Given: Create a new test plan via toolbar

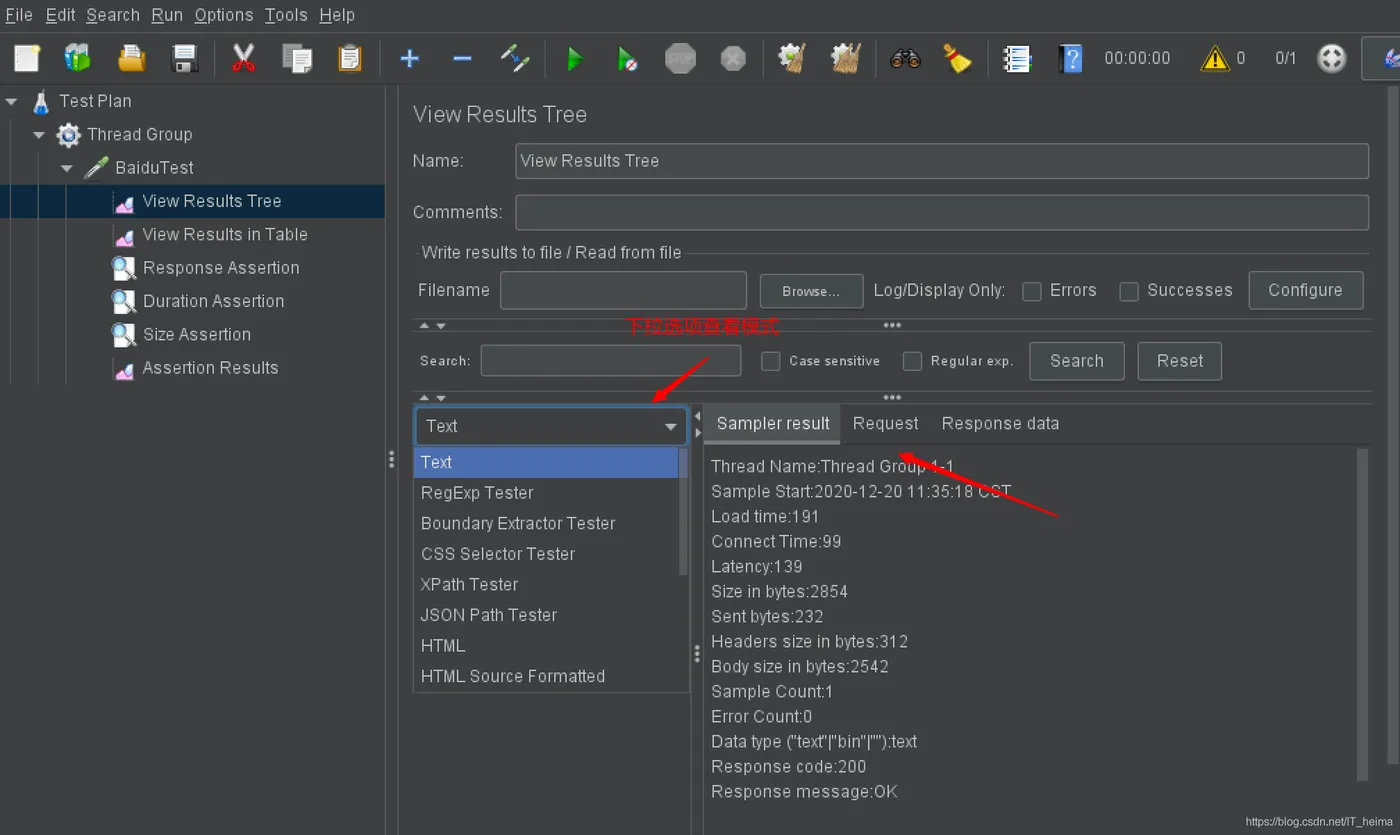Looking at the screenshot, I should [27, 58].
